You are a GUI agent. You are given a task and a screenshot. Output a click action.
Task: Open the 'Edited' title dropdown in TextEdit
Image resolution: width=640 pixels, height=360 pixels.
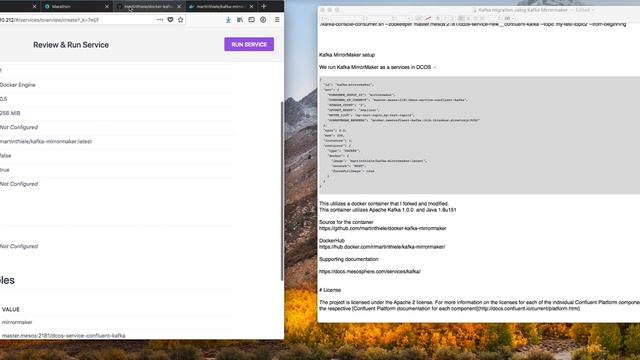[584, 10]
